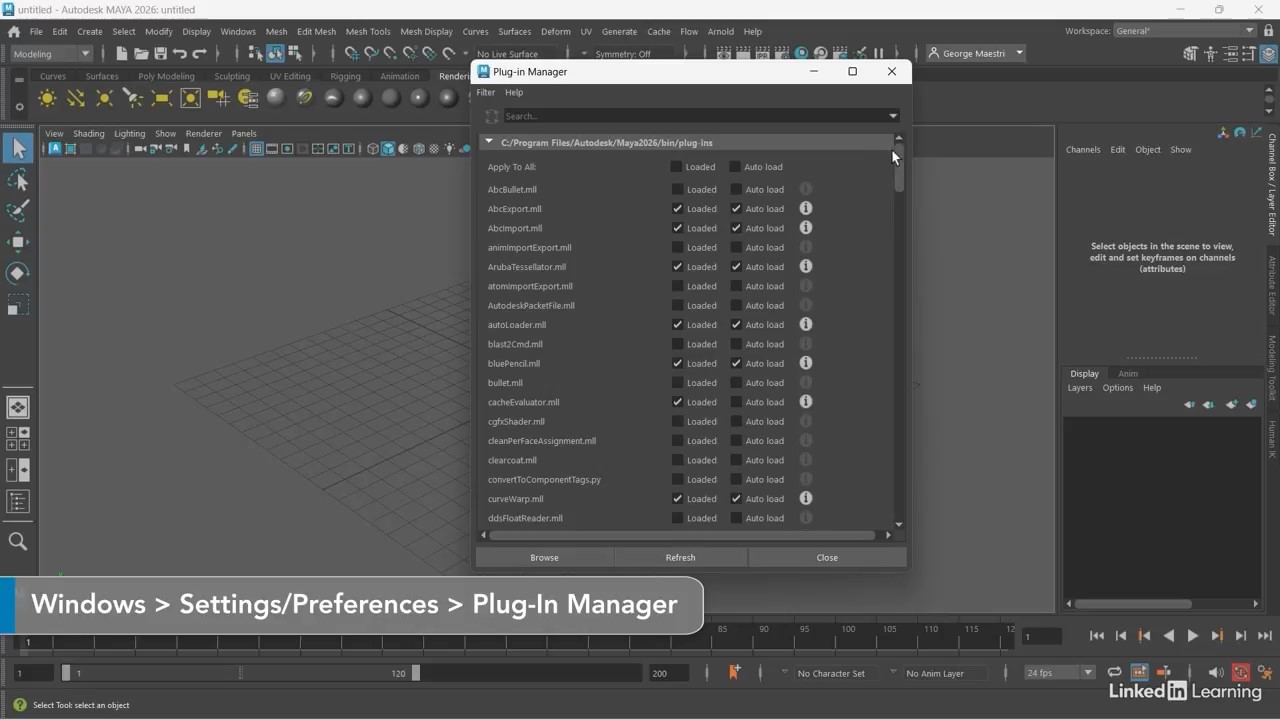Open the Plug-in Manager search dropdown arrow
The height and width of the screenshot is (720, 1280).
tap(893, 116)
